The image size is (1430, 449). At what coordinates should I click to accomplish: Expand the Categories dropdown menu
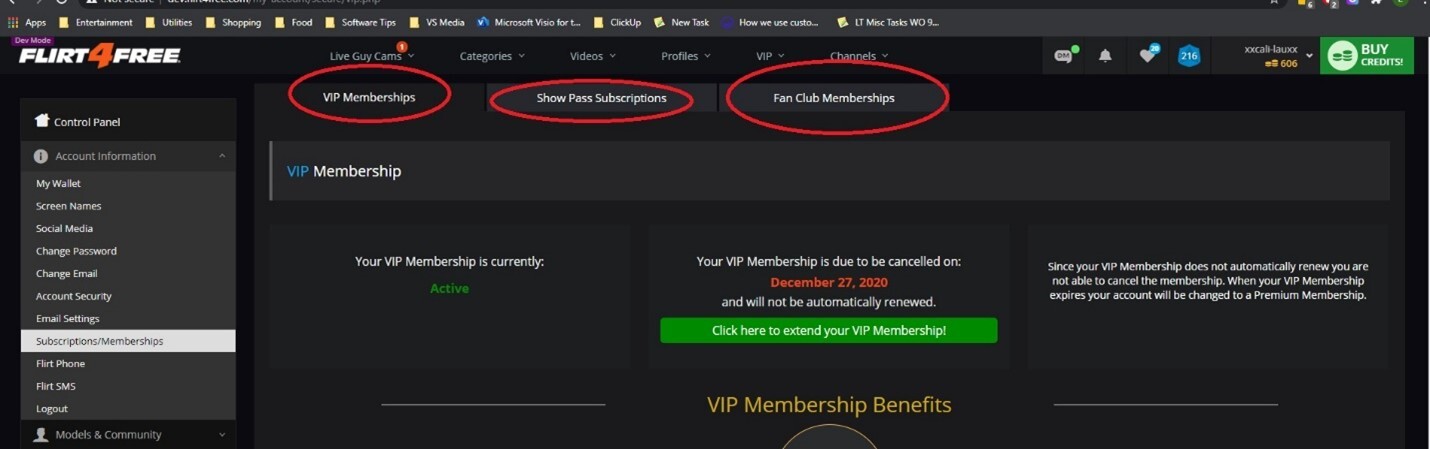click(x=492, y=56)
